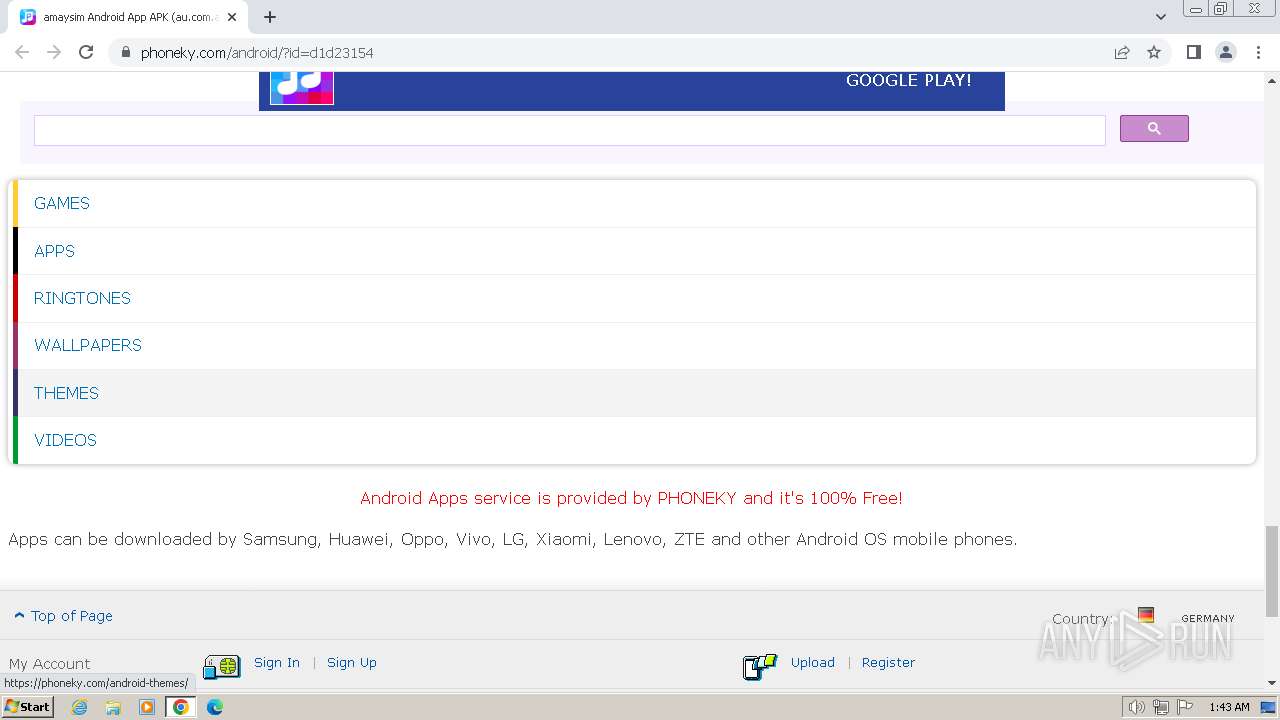Viewport: 1280px width, 720px height.
Task: Open the Sign Up link
Action: [x=352, y=662]
